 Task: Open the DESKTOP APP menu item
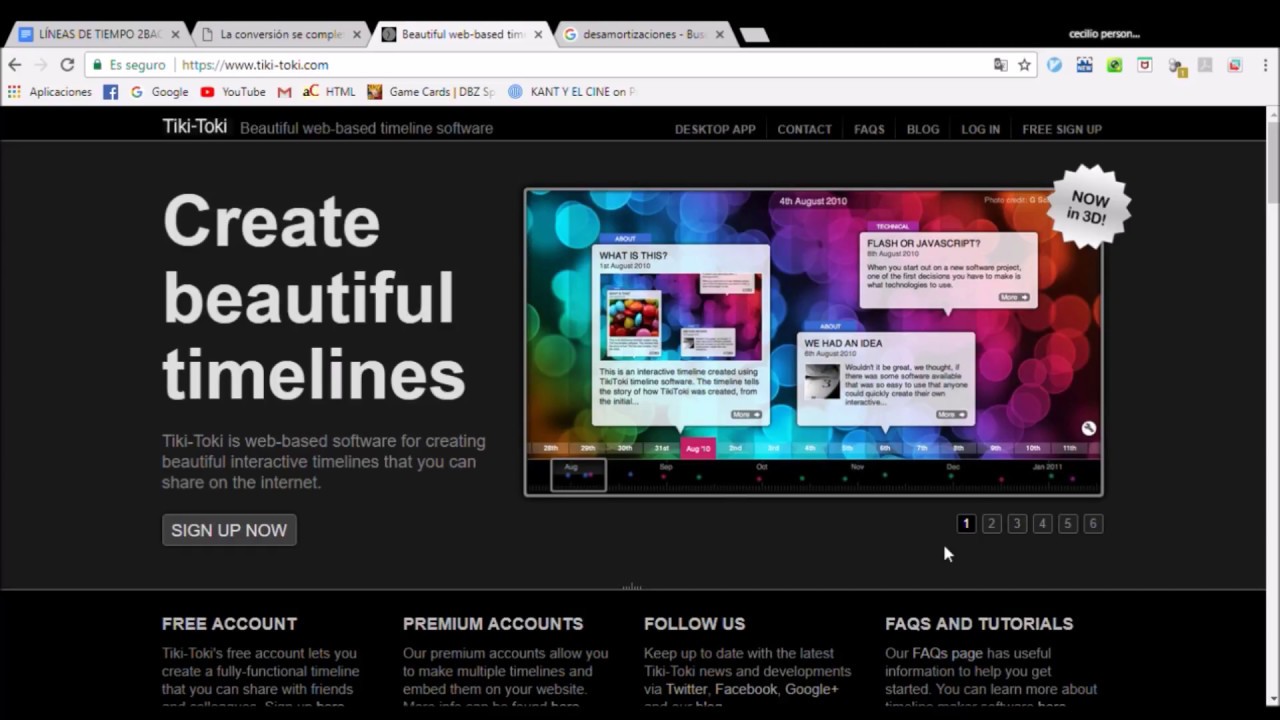[715, 129]
